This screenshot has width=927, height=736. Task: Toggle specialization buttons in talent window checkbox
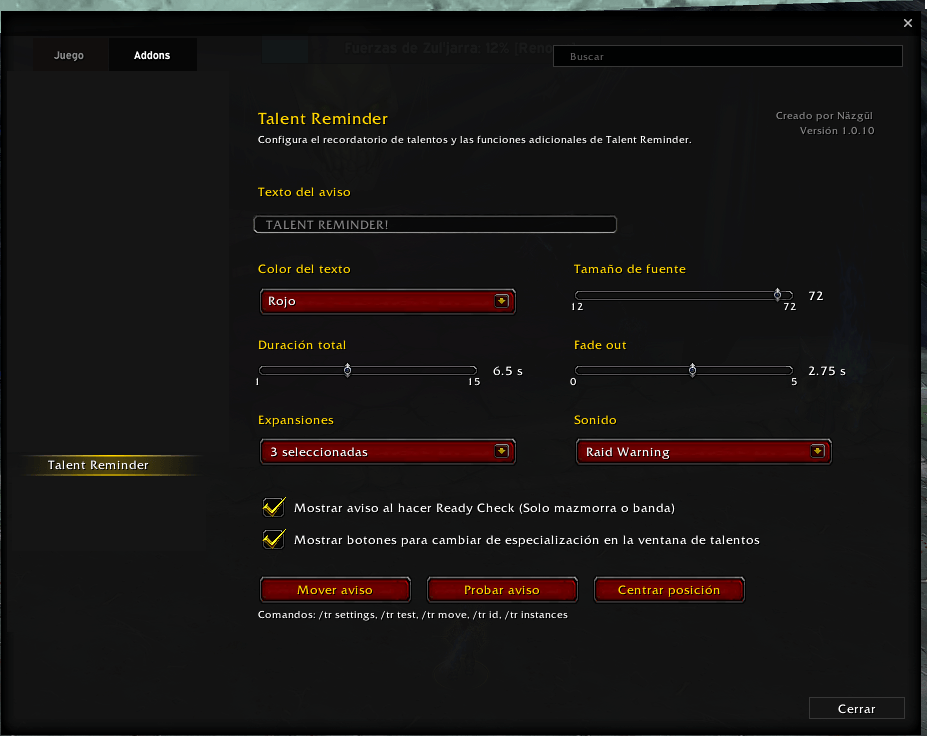tap(274, 539)
